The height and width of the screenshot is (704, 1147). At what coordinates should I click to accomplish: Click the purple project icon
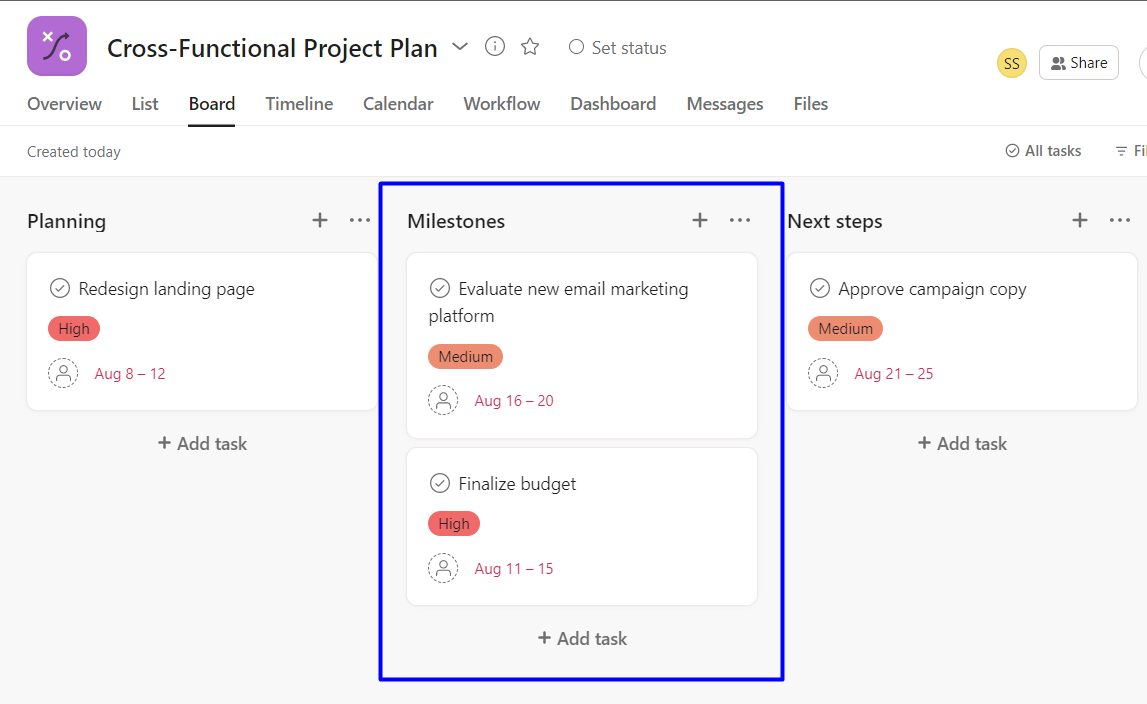click(57, 46)
